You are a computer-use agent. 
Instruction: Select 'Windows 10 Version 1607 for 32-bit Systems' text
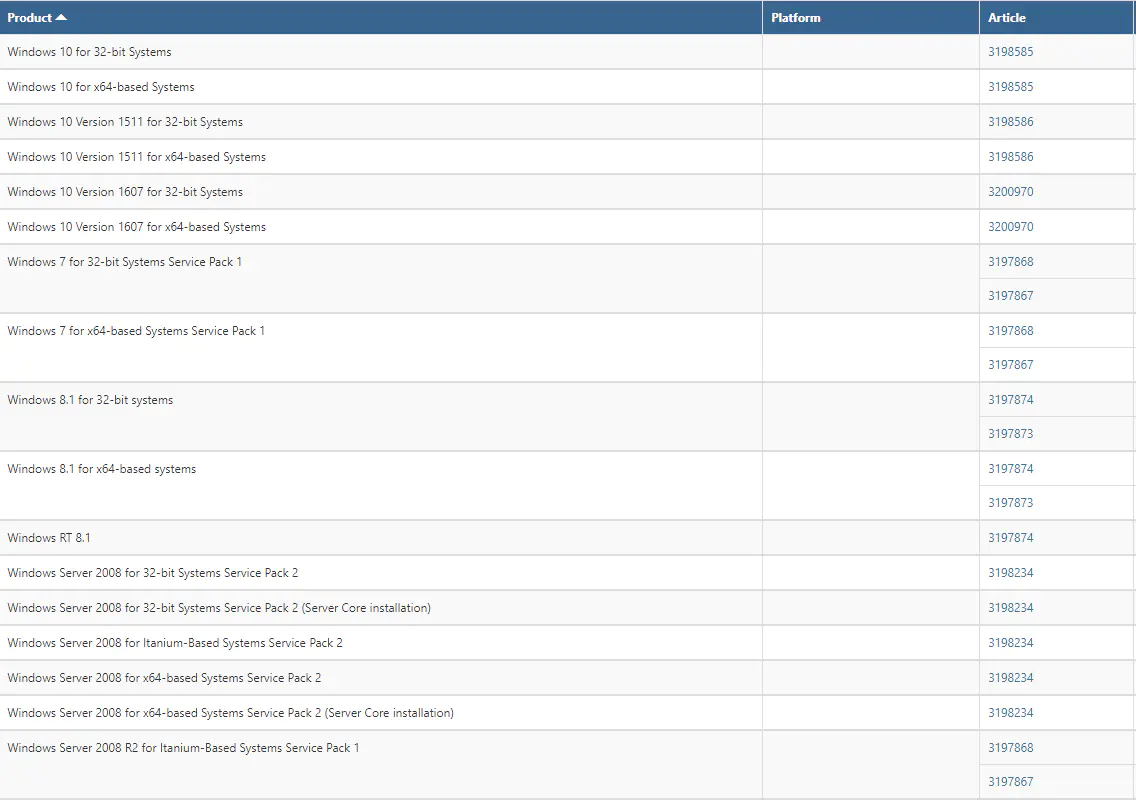[125, 192]
